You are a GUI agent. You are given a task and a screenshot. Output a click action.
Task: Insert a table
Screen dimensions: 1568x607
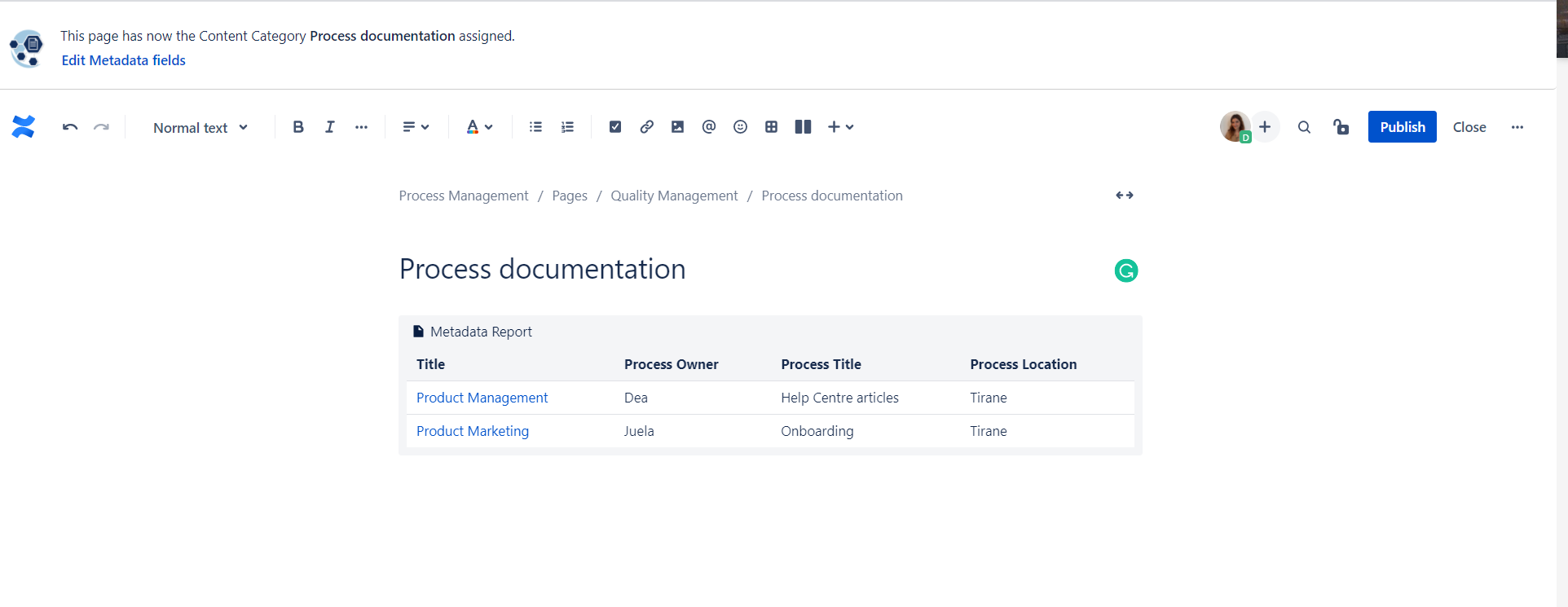click(771, 127)
